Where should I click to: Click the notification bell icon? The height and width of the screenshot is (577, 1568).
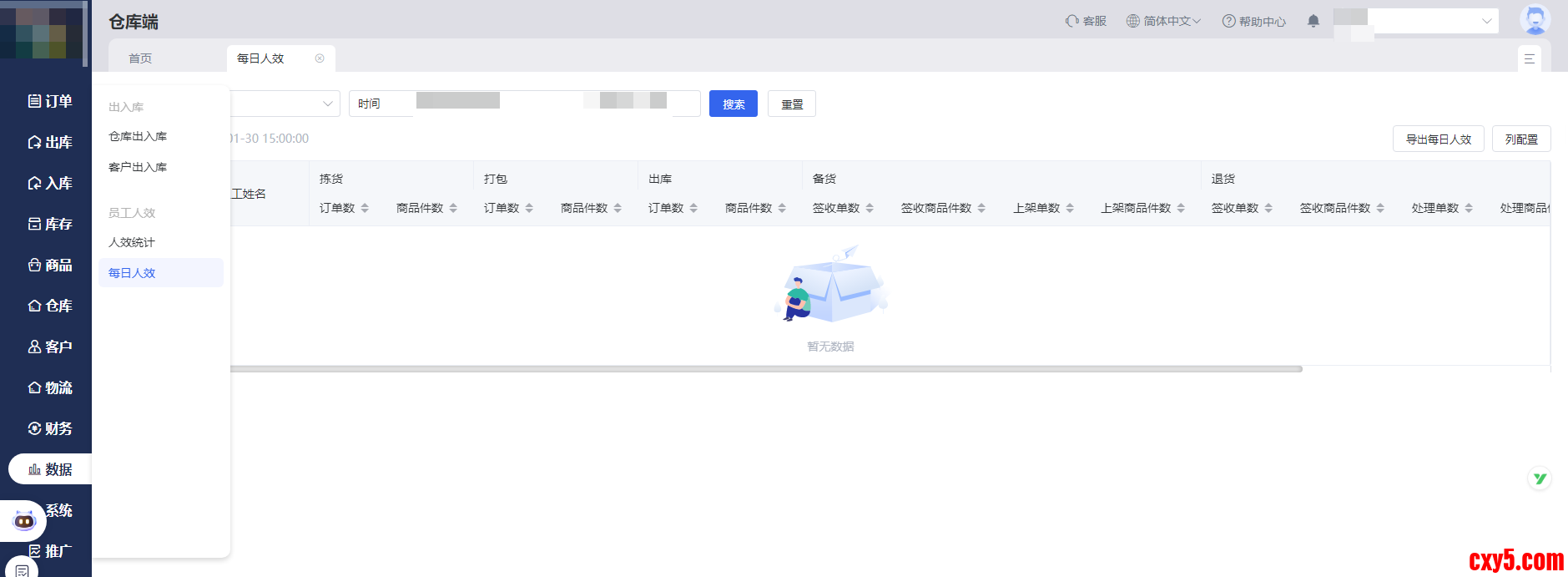(1313, 21)
